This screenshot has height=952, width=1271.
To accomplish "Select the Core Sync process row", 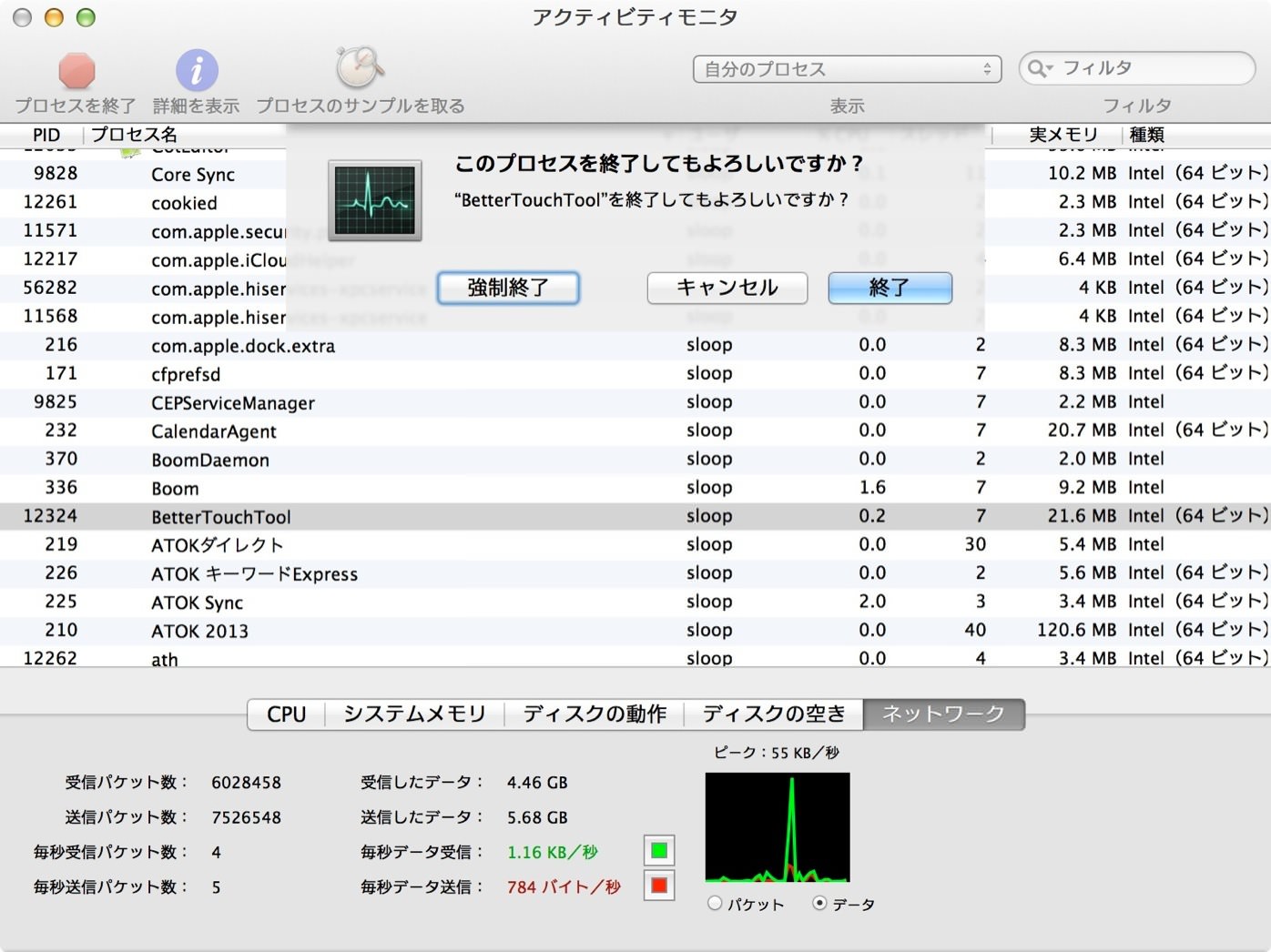I will (x=635, y=174).
